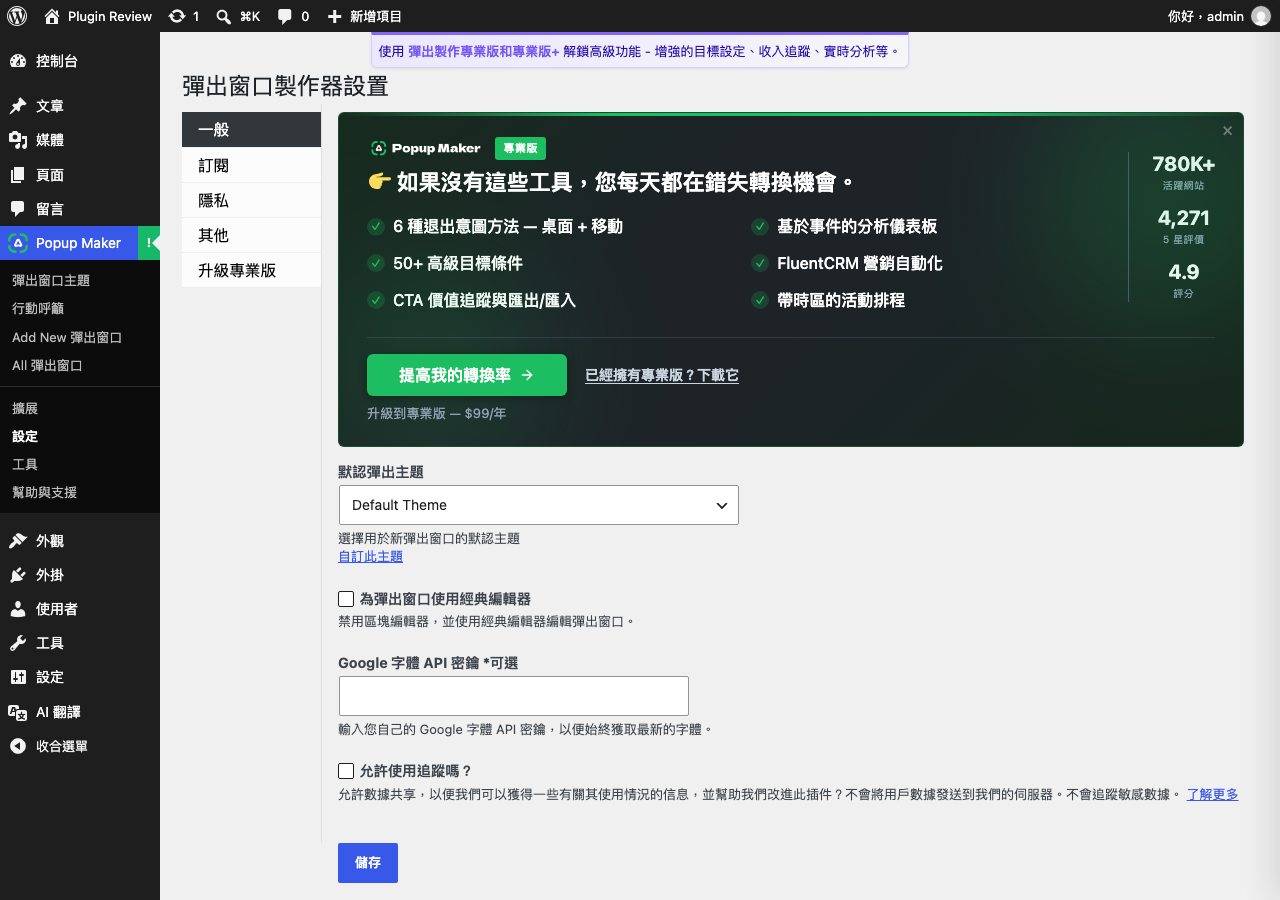Switch to the 隱私 tab
Viewport: 1280px width, 900px height.
pyautogui.click(x=251, y=200)
